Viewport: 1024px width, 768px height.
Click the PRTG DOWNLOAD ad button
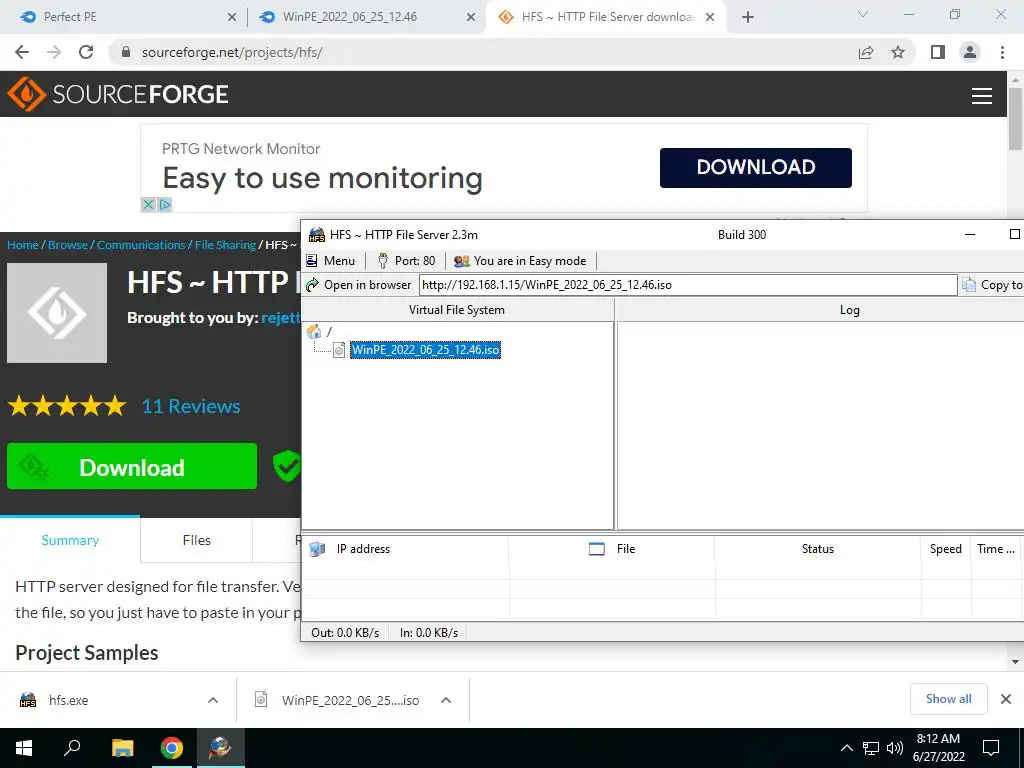point(756,168)
